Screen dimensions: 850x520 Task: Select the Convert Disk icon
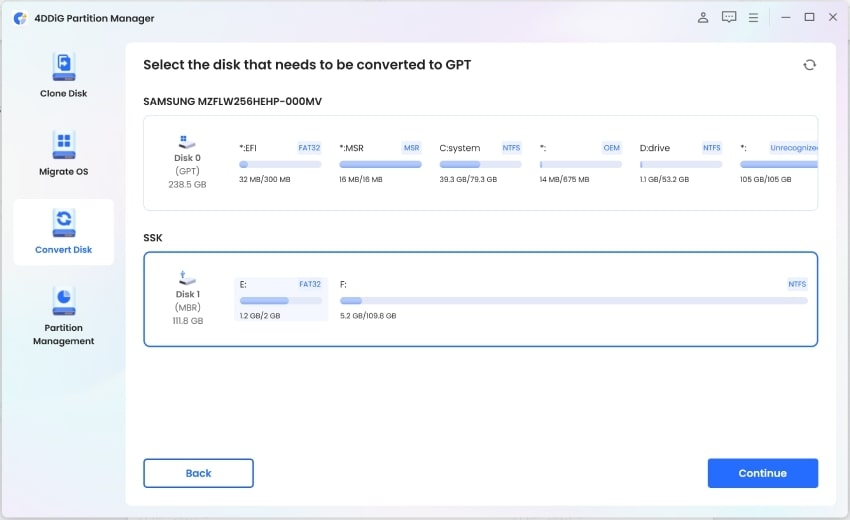(64, 223)
